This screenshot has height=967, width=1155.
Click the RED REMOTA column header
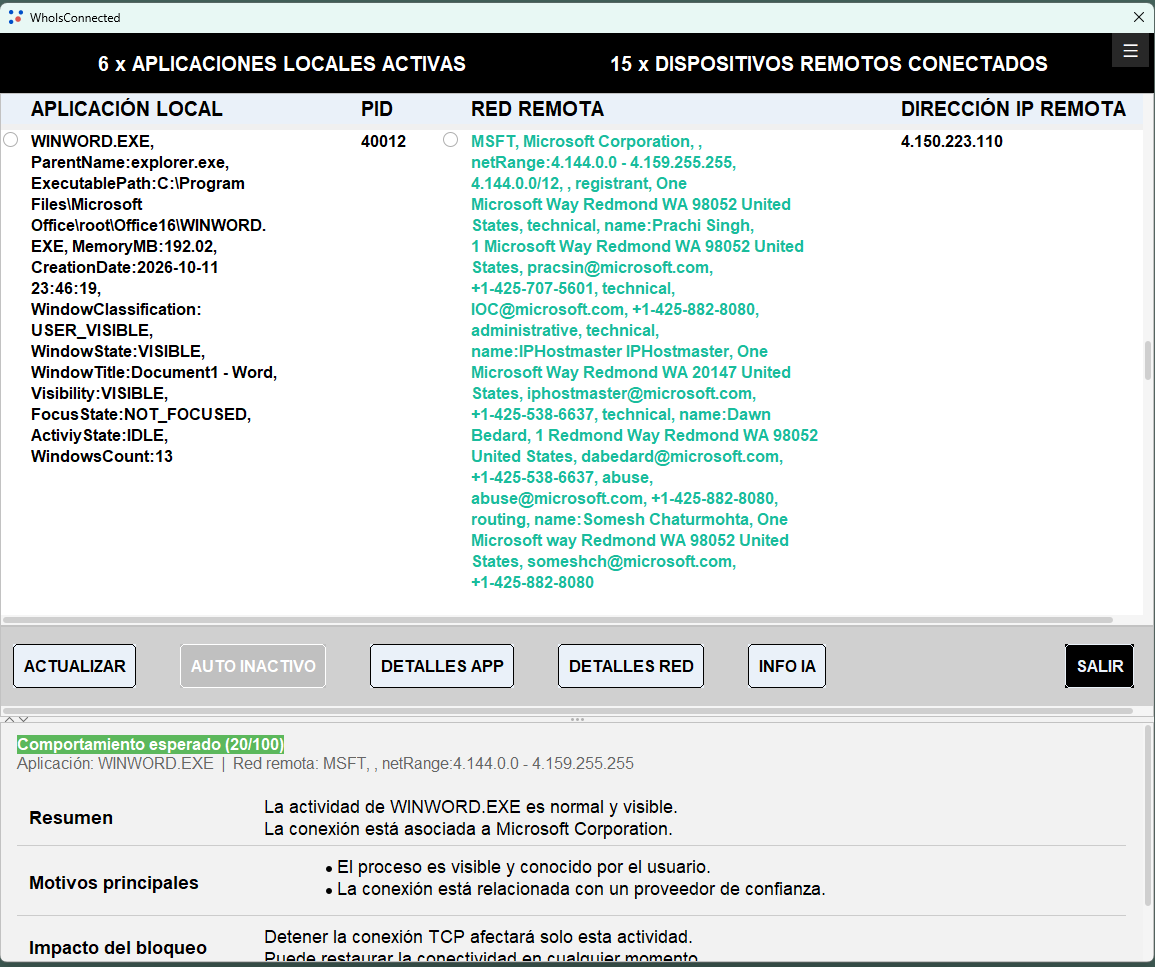tap(538, 109)
